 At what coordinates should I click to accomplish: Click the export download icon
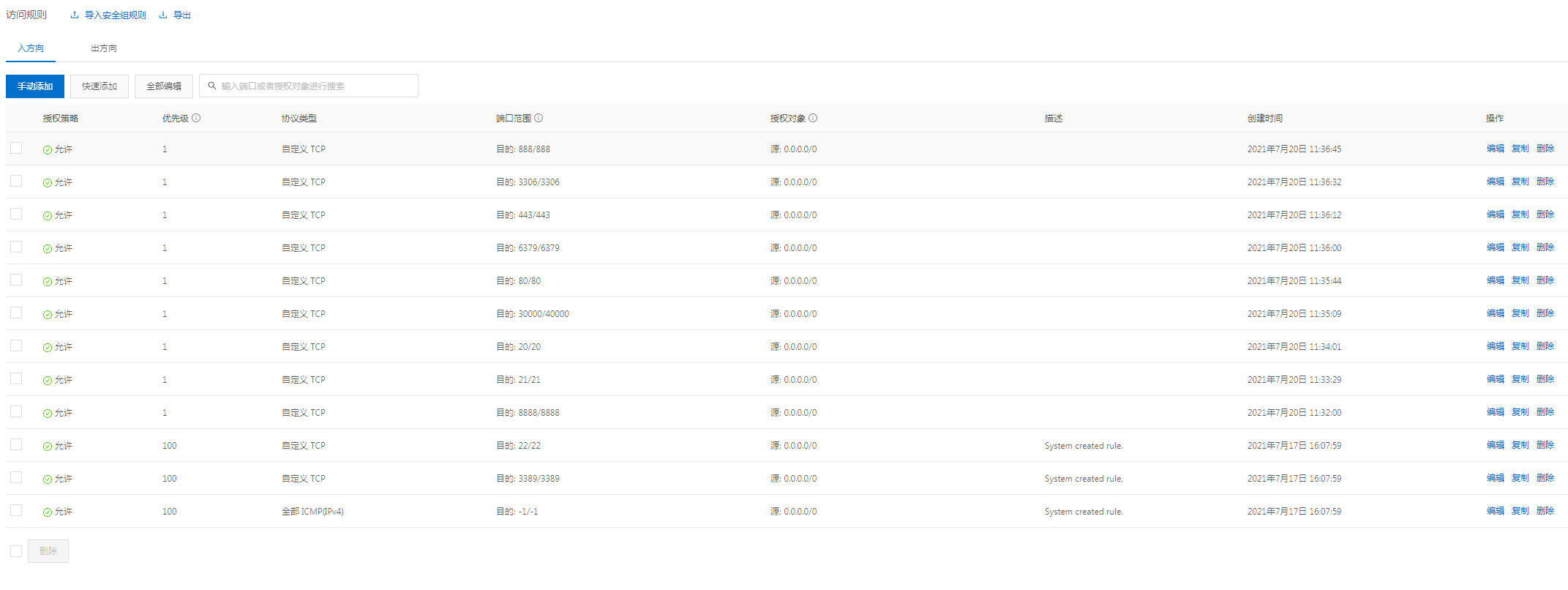point(163,15)
